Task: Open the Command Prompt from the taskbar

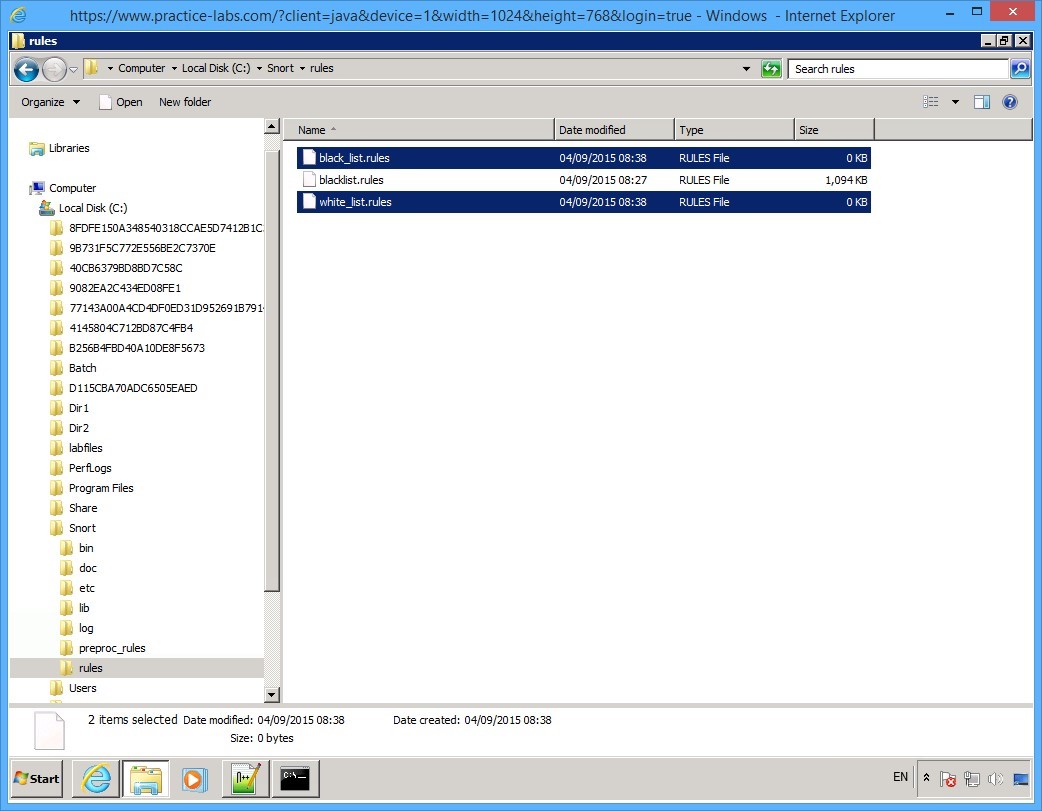Action: click(295, 779)
